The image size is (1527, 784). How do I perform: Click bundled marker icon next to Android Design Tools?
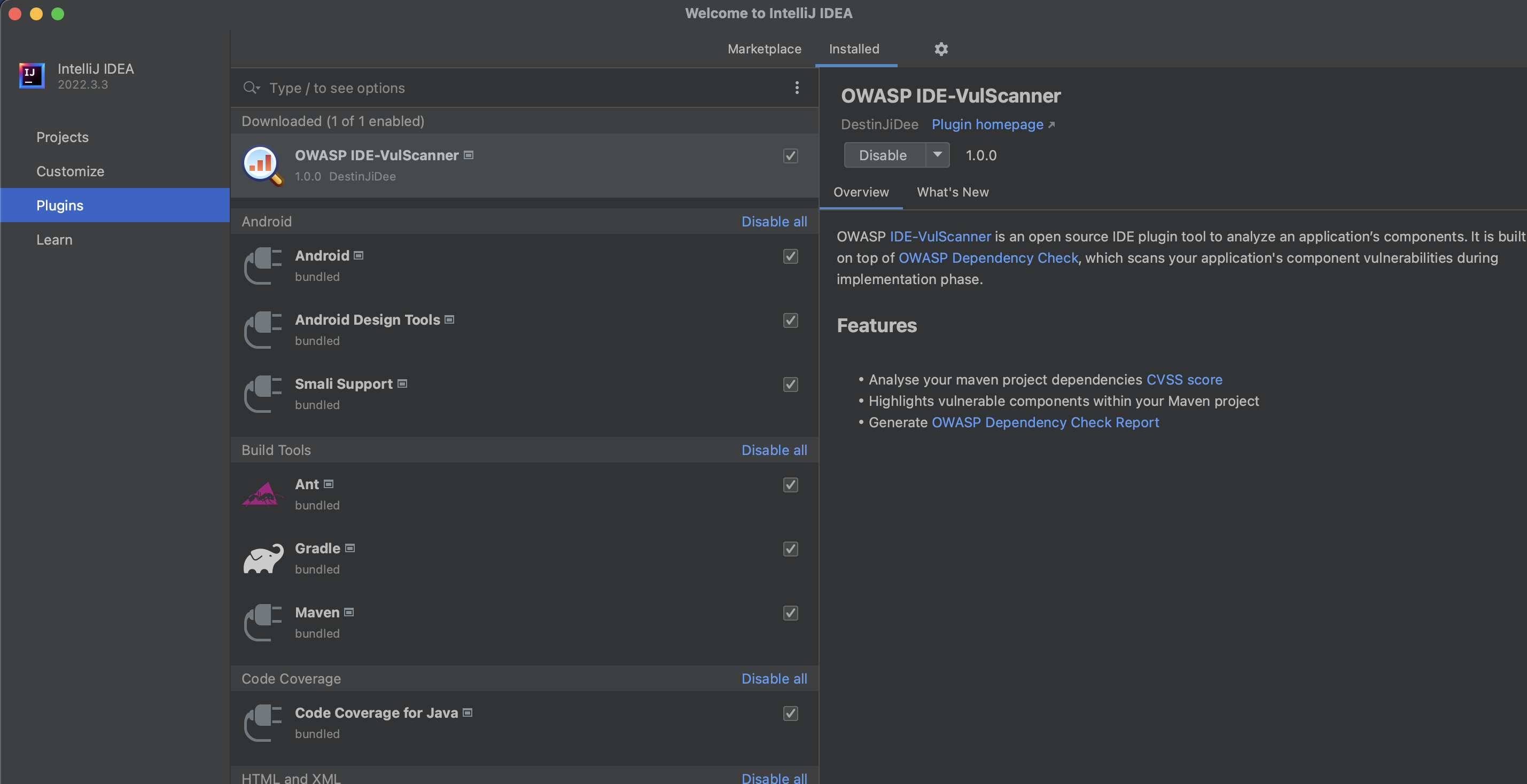pyautogui.click(x=449, y=319)
